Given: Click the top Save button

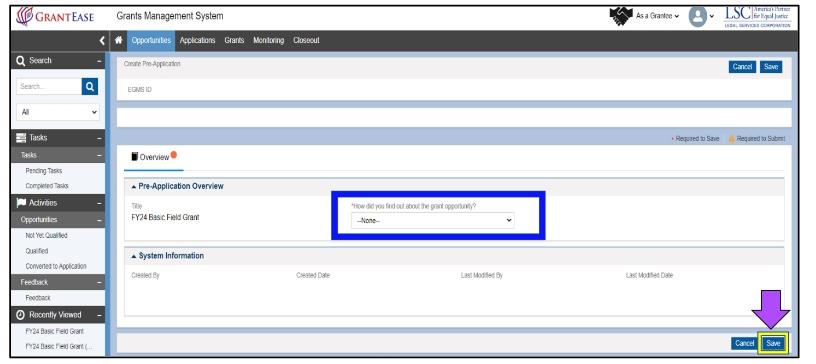Looking at the screenshot, I should tap(771, 67).
